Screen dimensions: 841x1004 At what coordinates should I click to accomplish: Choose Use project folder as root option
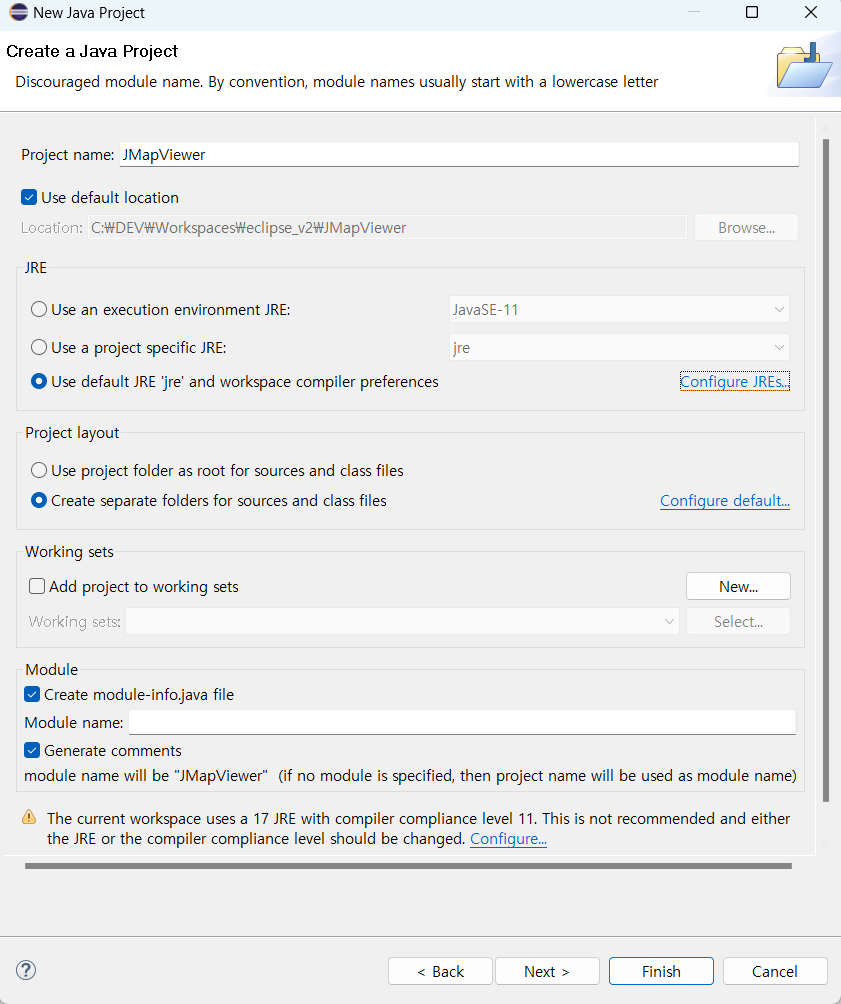(x=39, y=470)
